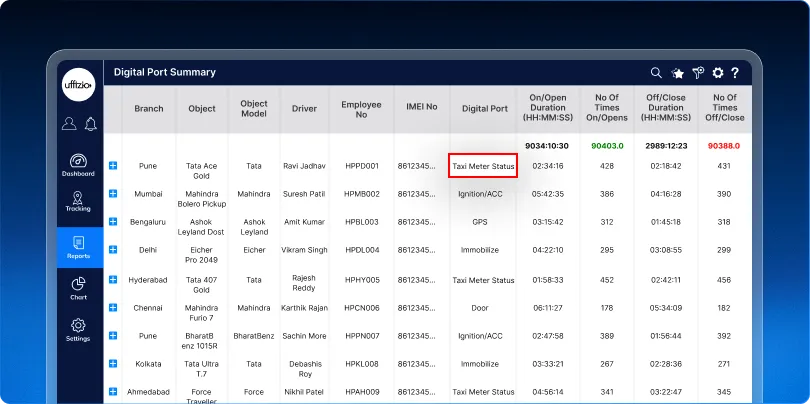Click the Door digital port cell
810x404 pixels.
point(480,308)
